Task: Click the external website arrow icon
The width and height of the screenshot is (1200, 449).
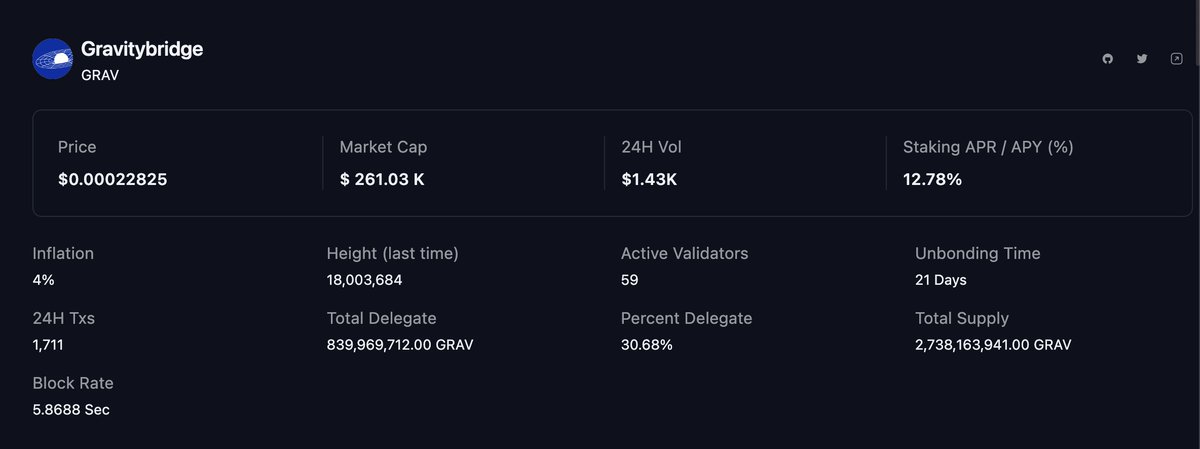Action: click(x=1176, y=59)
